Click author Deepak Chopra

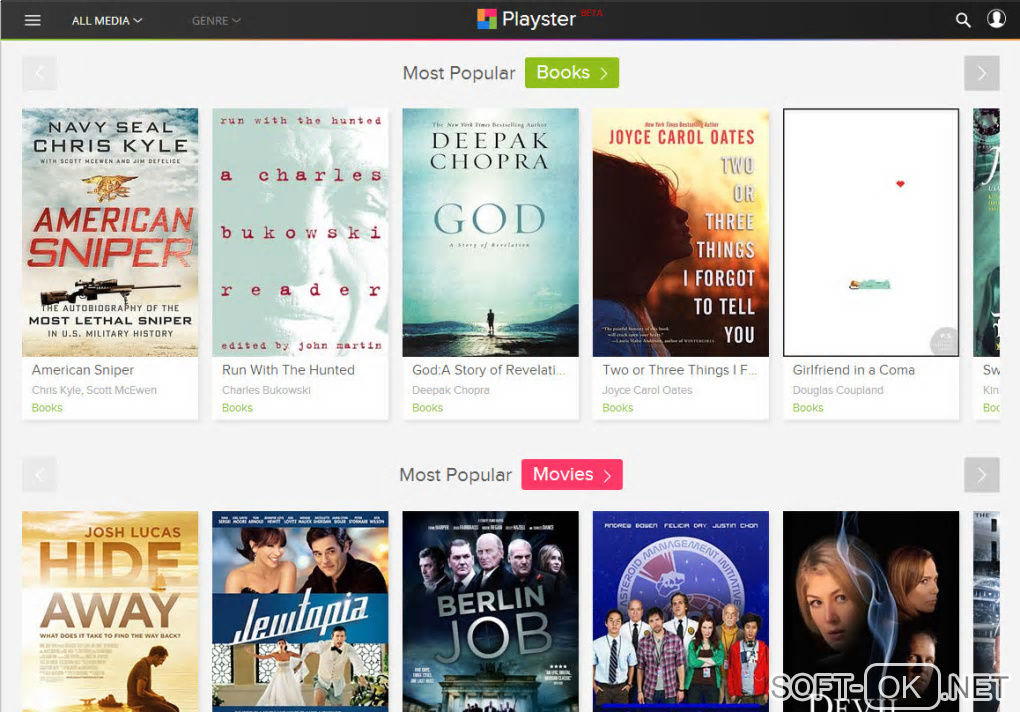point(450,390)
